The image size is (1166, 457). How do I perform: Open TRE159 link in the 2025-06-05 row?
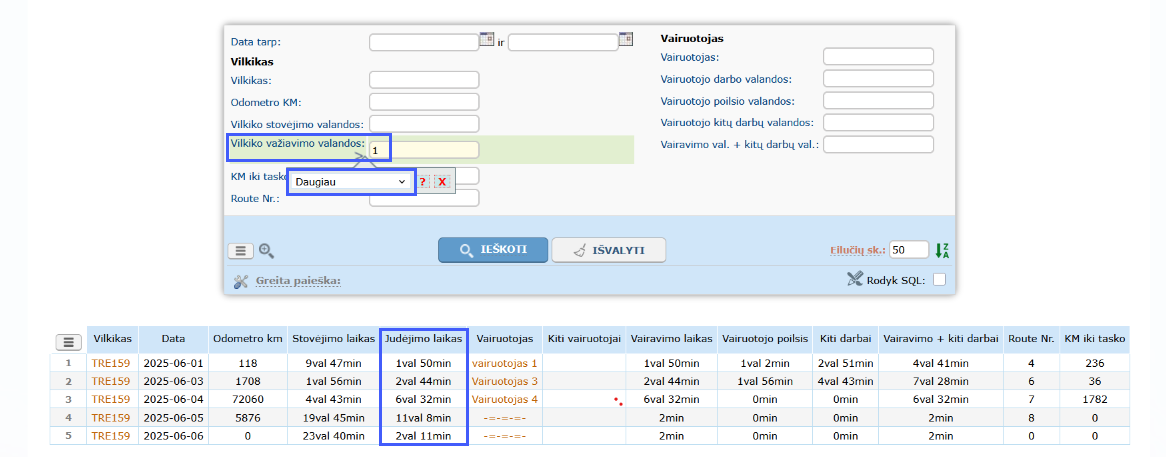[112, 418]
